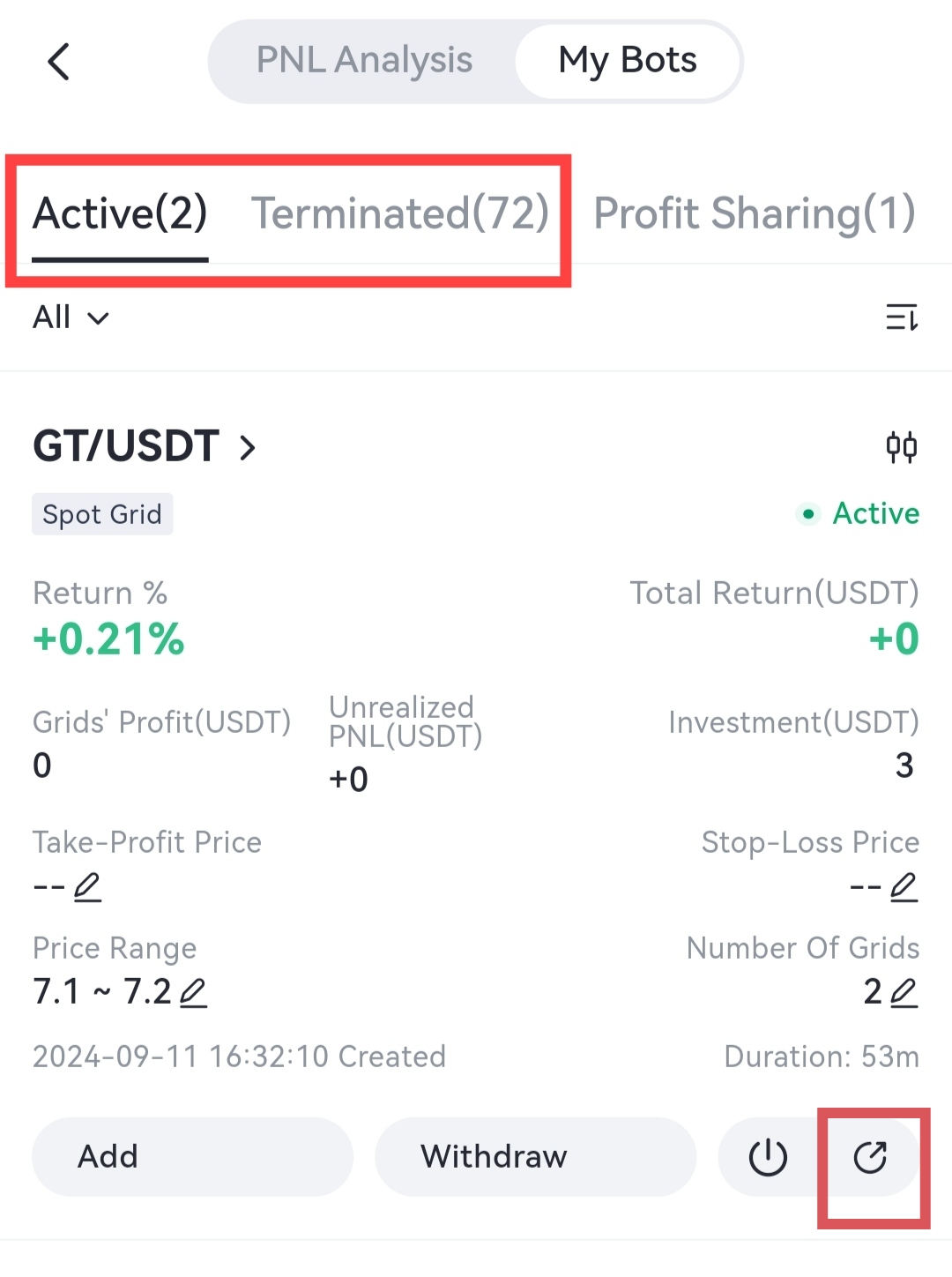This screenshot has height=1277, width=952.
Task: Switch to the Terminated(72) tab
Action: click(400, 213)
